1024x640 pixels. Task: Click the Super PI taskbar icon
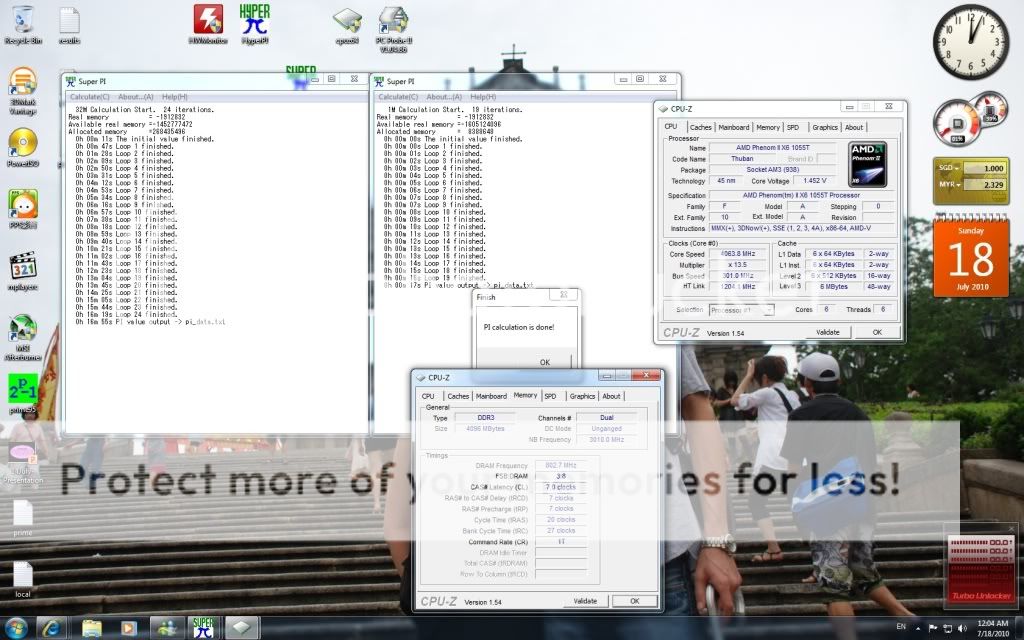point(203,627)
